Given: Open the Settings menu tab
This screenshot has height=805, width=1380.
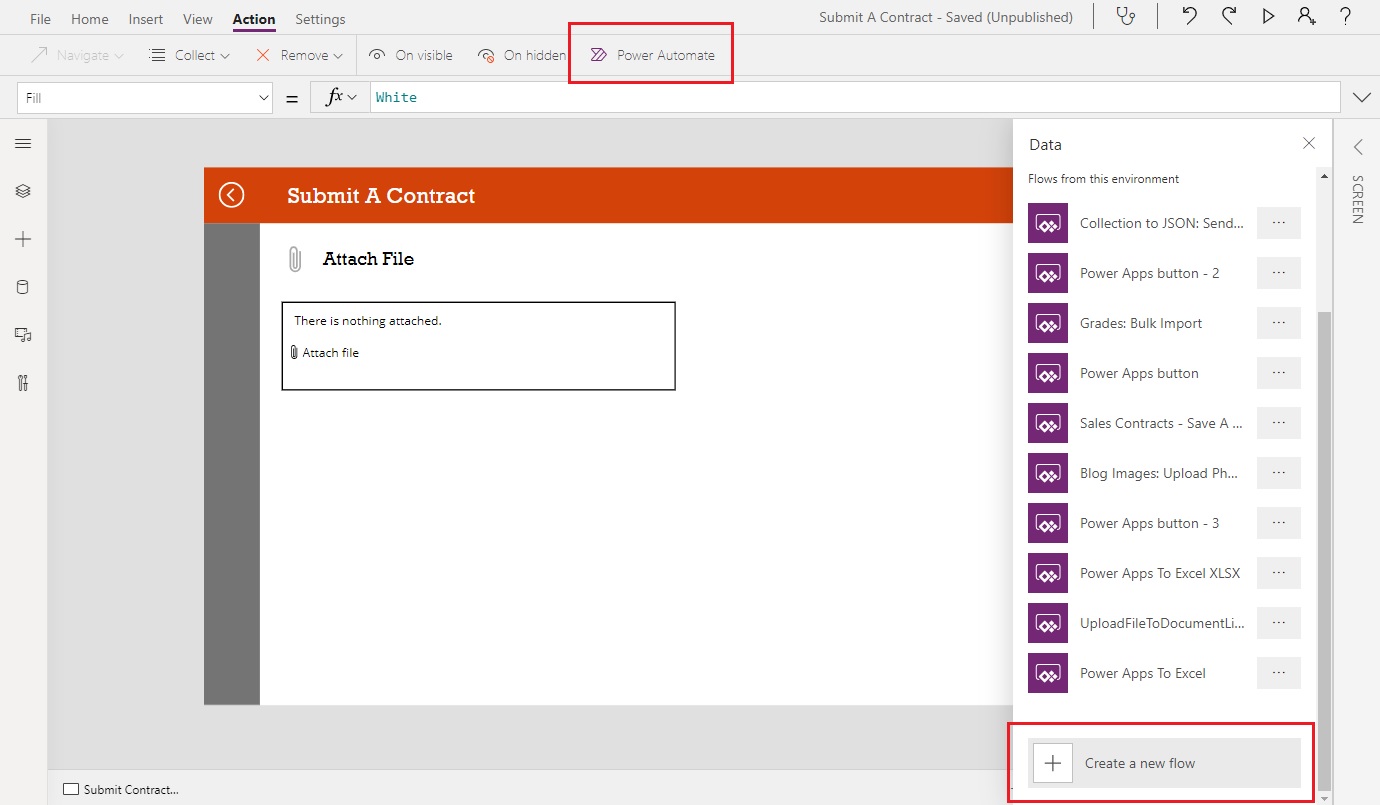Looking at the screenshot, I should pyautogui.click(x=320, y=19).
